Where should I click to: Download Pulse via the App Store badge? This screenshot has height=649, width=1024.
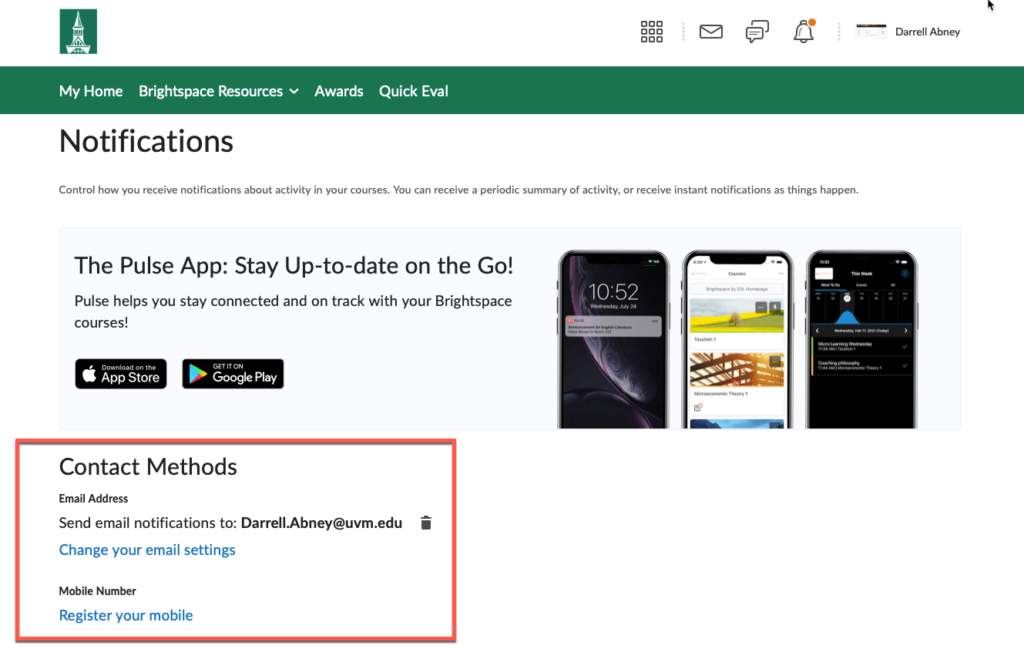120,373
